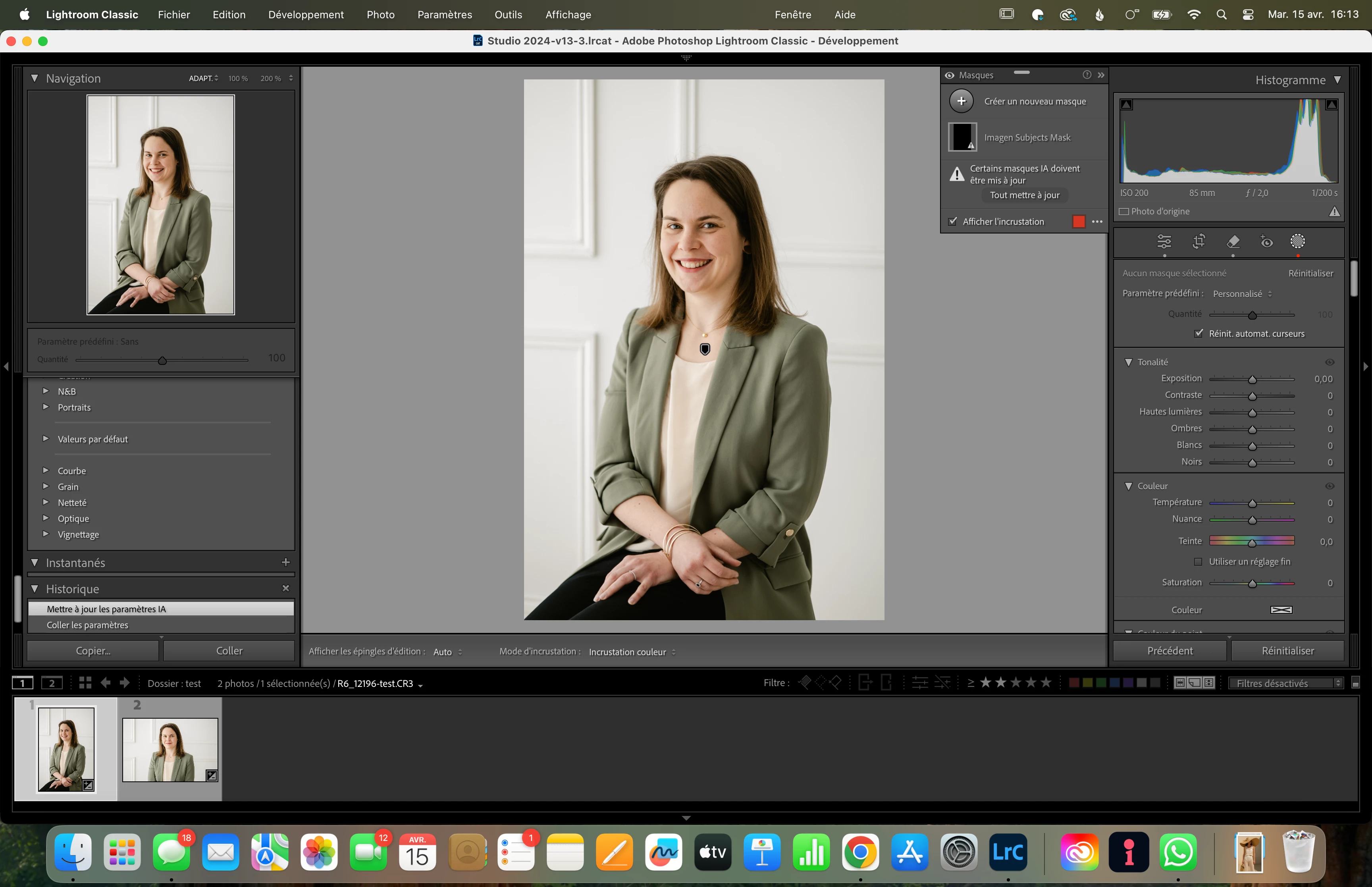Image resolution: width=1372 pixels, height=887 pixels.
Task: Uncheck Afficher l'incrustation
Action: 953,222
